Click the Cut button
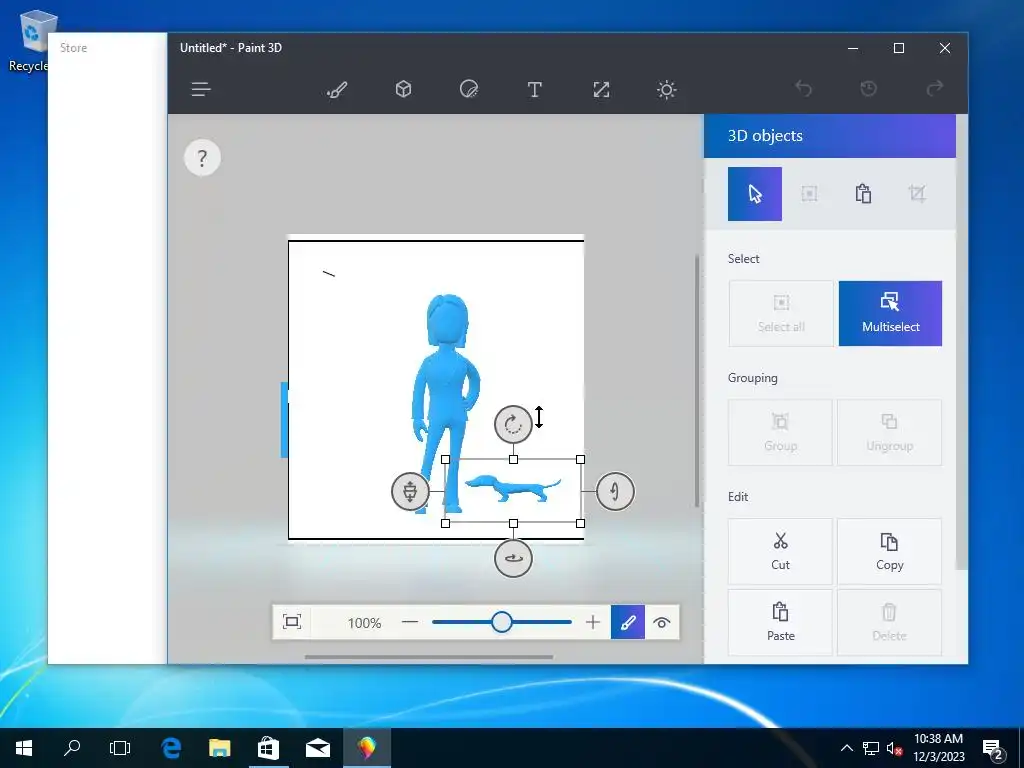1024x768 pixels. point(780,551)
